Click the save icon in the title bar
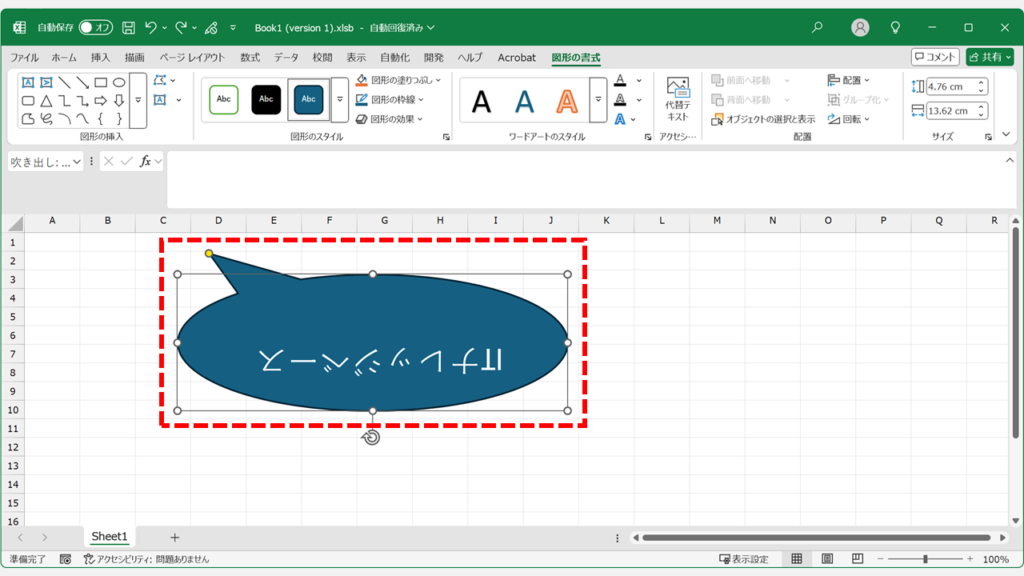Image resolution: width=1024 pixels, height=576 pixels. coord(128,27)
